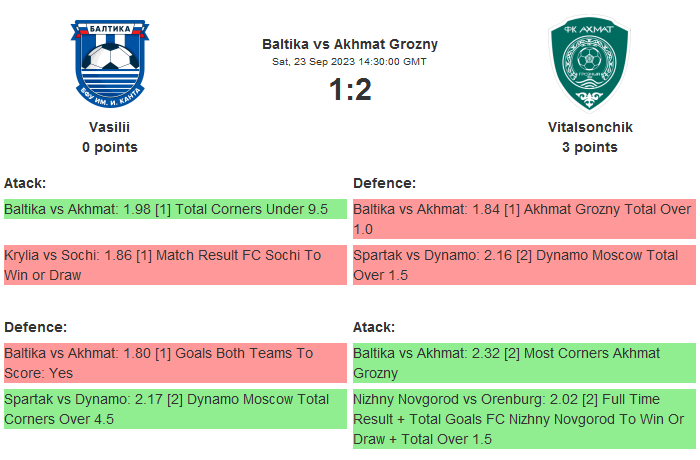
Task: Click the Baltika club logo
Action: [110, 63]
